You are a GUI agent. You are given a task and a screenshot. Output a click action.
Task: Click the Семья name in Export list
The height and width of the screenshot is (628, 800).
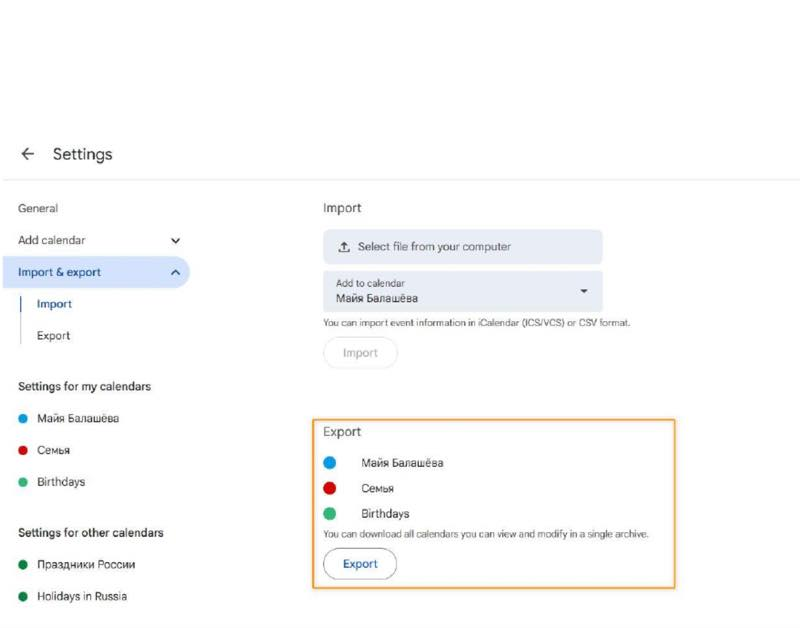378,488
